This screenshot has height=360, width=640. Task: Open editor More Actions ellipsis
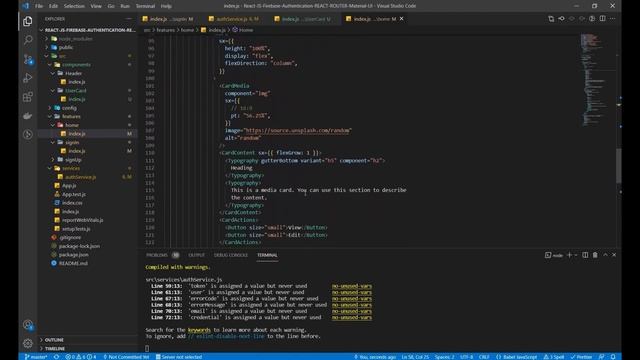coord(613,19)
